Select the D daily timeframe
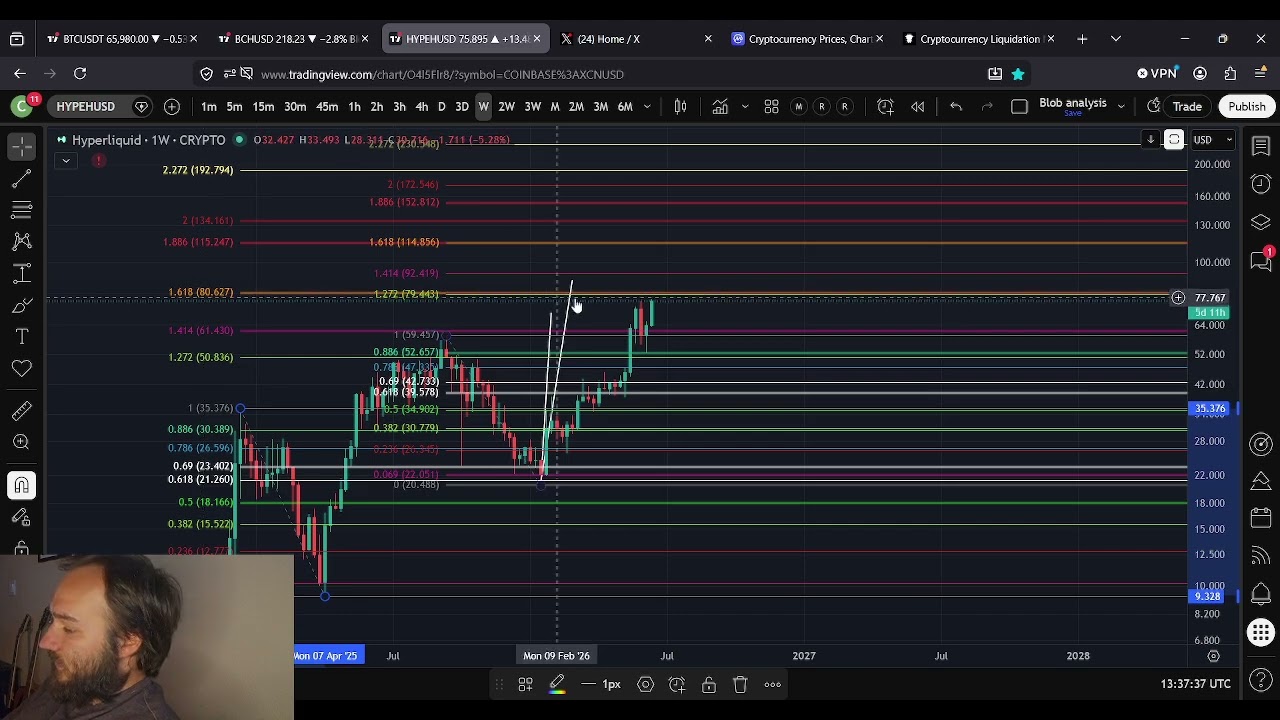Image resolution: width=1280 pixels, height=720 pixels. point(441,107)
